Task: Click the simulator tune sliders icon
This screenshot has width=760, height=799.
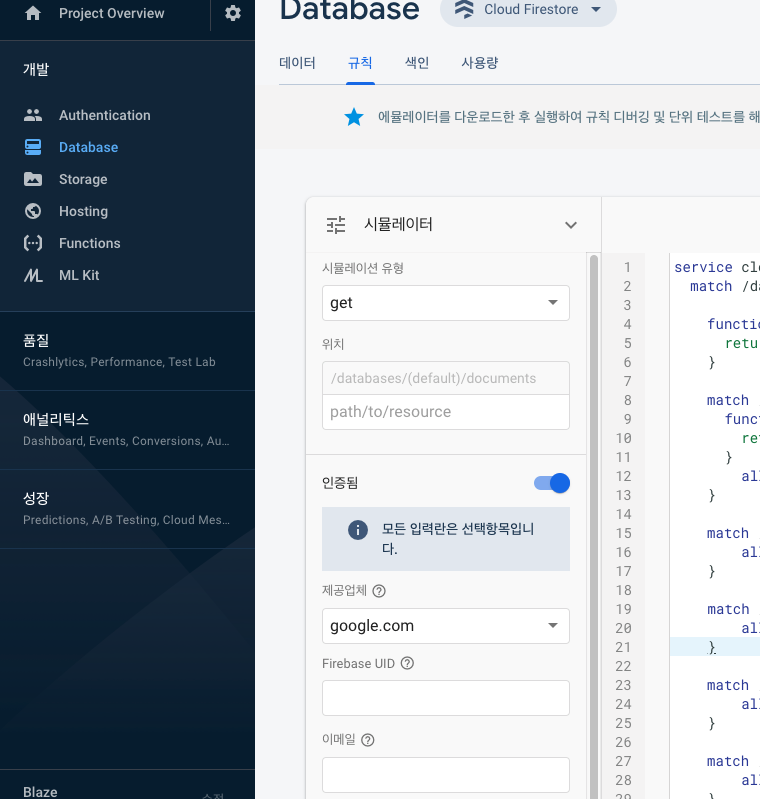Action: (x=336, y=225)
